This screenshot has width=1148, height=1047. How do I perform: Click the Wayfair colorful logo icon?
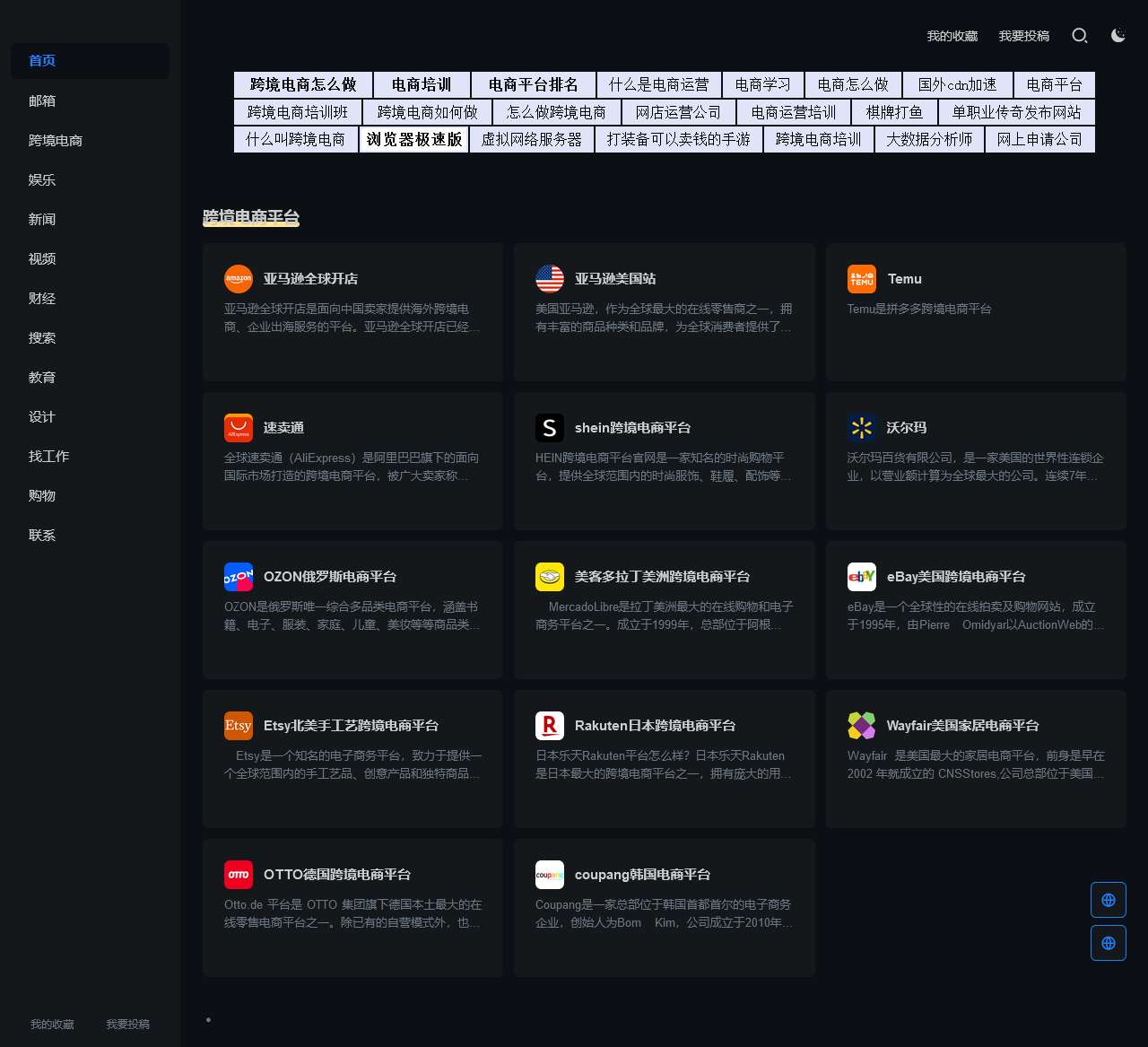(862, 726)
